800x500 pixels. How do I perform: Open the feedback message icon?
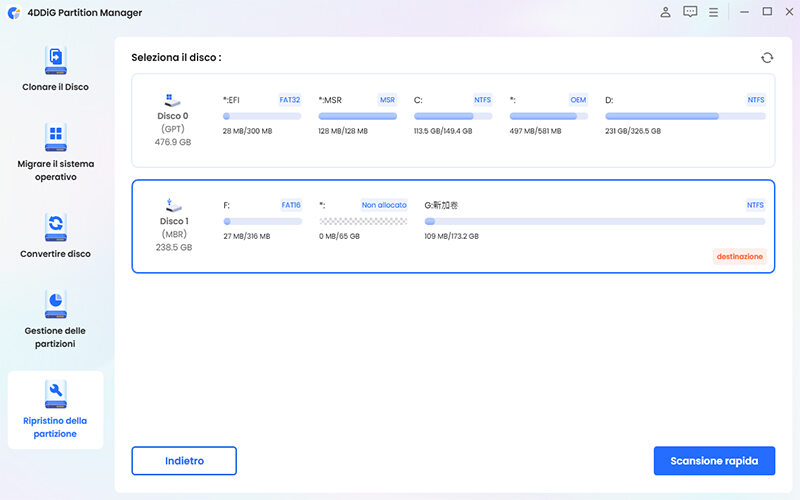pyautogui.click(x=690, y=12)
